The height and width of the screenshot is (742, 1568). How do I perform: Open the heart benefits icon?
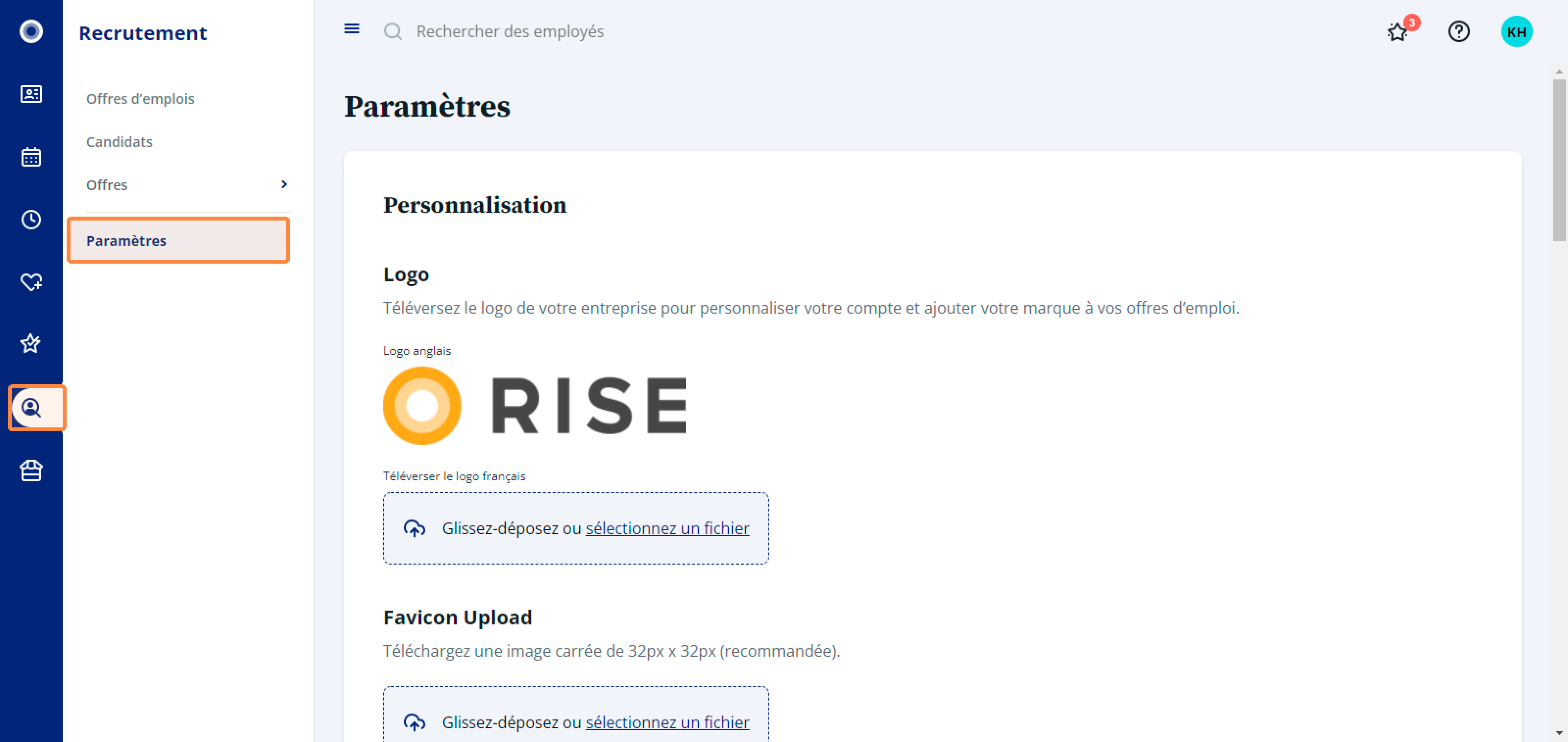31,282
